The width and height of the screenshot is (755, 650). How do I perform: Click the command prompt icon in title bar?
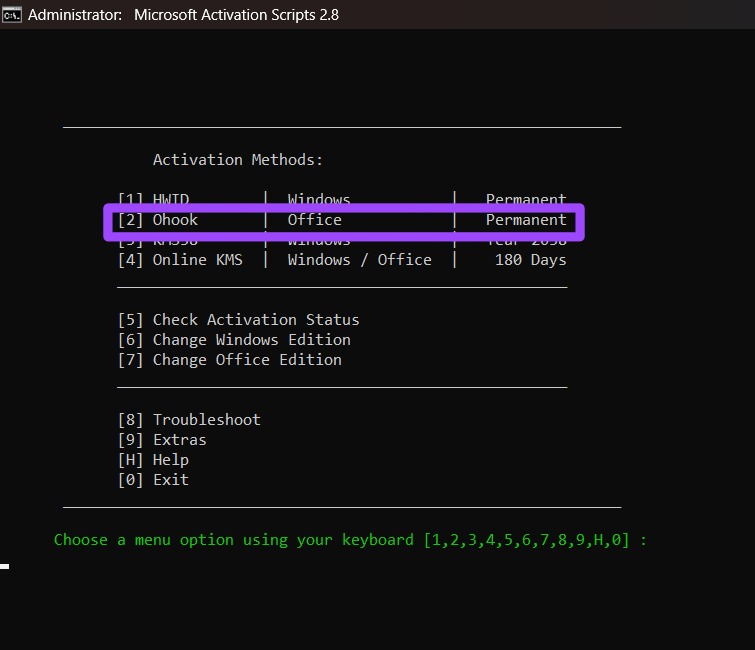pyautogui.click(x=12, y=15)
